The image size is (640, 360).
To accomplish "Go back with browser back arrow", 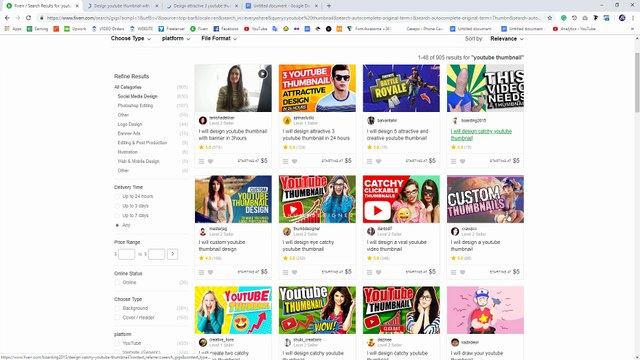I will 7,18.
